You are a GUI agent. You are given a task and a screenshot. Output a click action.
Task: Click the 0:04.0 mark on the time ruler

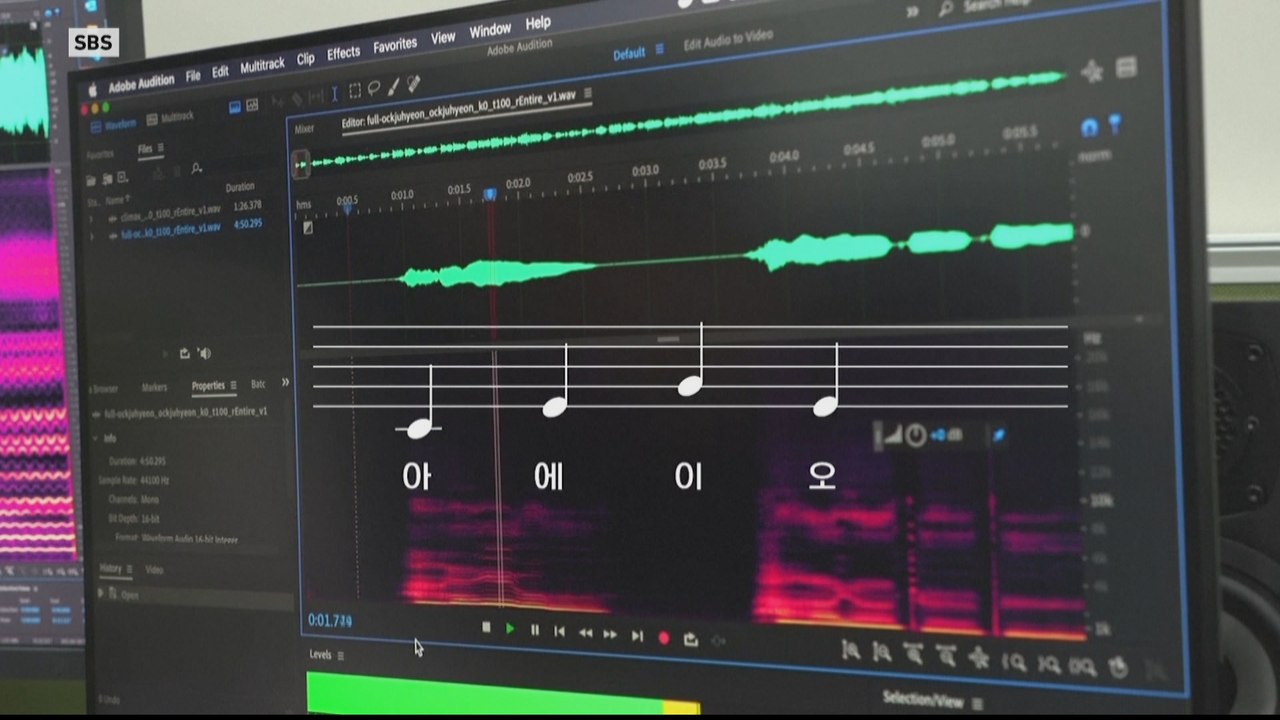[x=783, y=156]
